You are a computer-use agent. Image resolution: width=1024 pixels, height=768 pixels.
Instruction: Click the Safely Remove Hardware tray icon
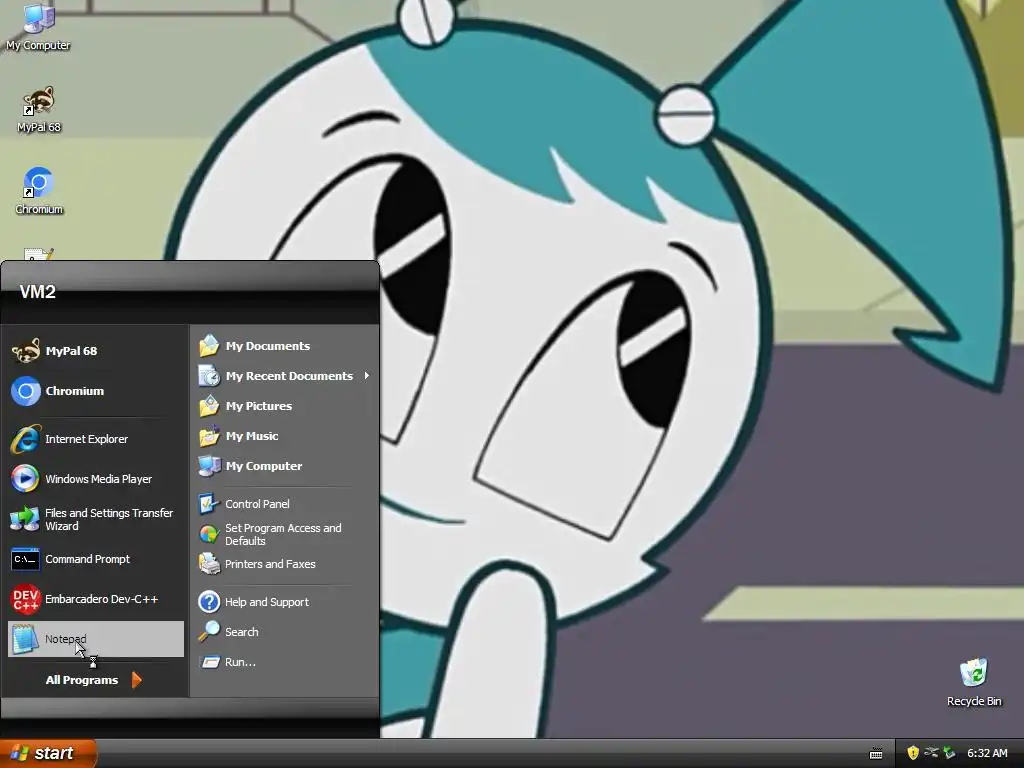coord(949,753)
